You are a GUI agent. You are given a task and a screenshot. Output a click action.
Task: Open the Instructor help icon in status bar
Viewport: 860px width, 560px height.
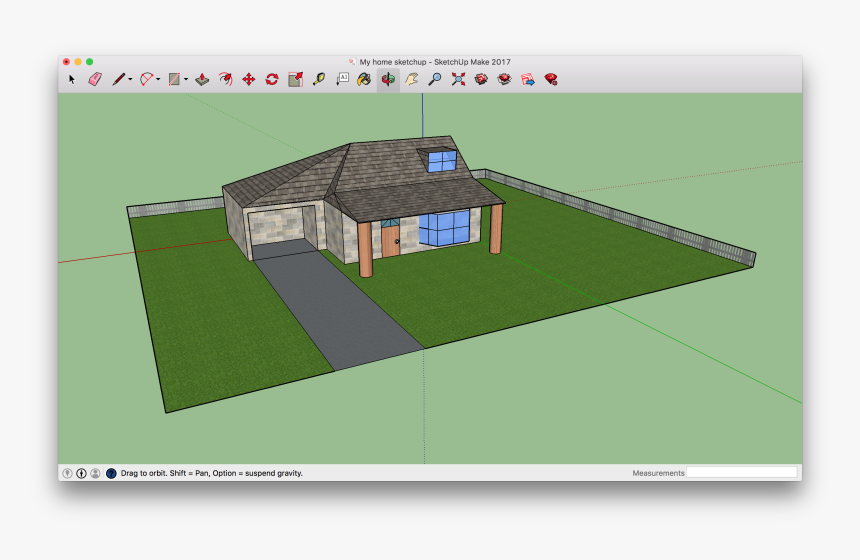pyautogui.click(x=111, y=473)
